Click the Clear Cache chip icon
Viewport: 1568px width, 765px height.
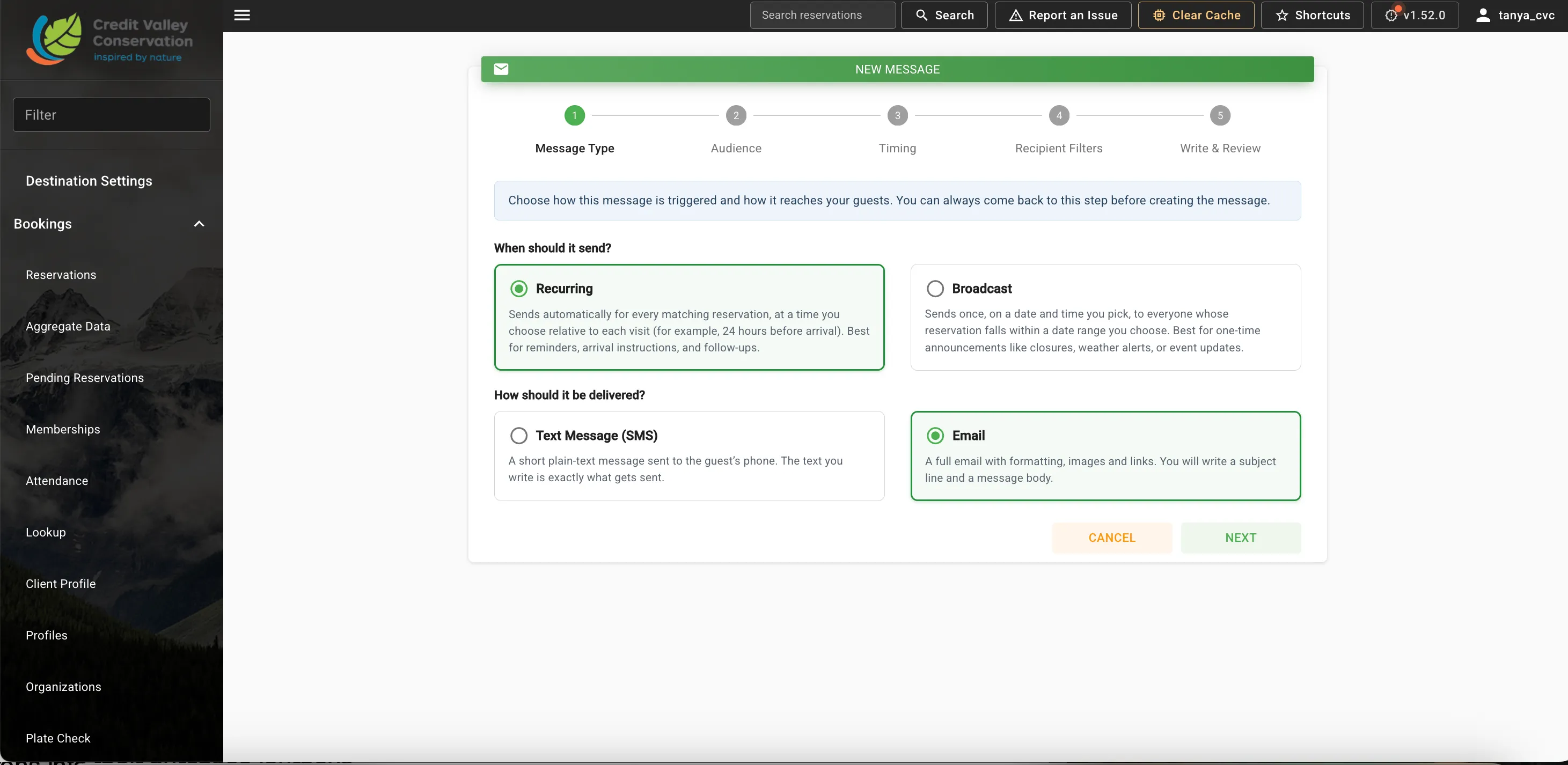pyautogui.click(x=1159, y=15)
